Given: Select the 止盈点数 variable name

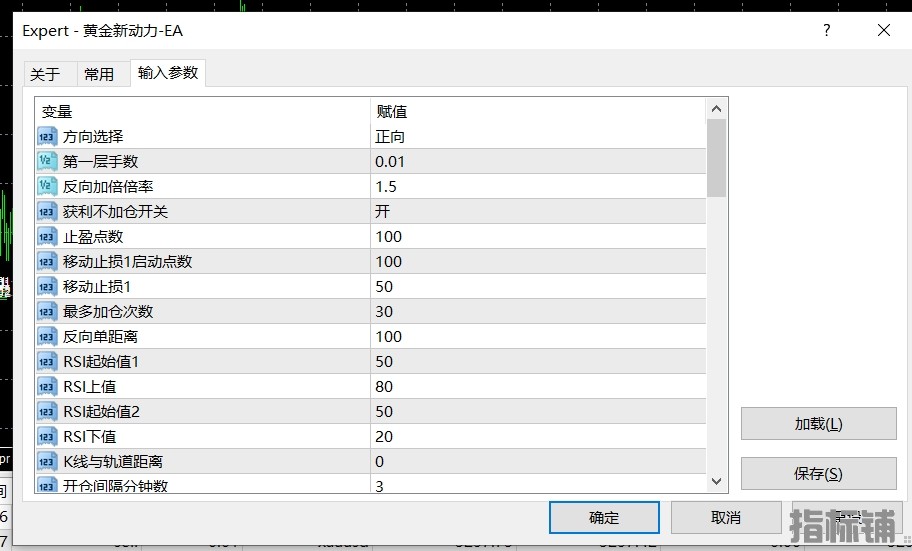Looking at the screenshot, I should pyautogui.click(x=93, y=237).
